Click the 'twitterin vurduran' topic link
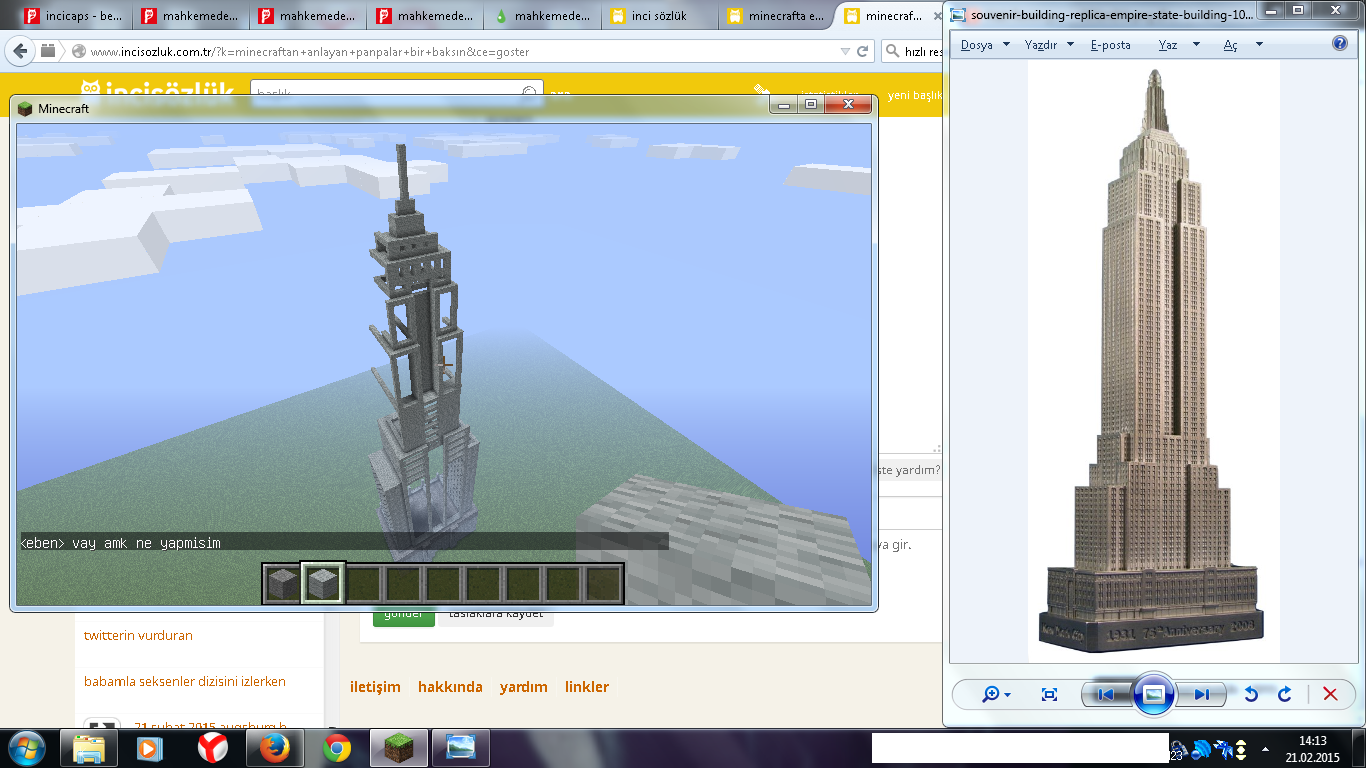Image resolution: width=1366 pixels, height=769 pixels. tap(138, 635)
